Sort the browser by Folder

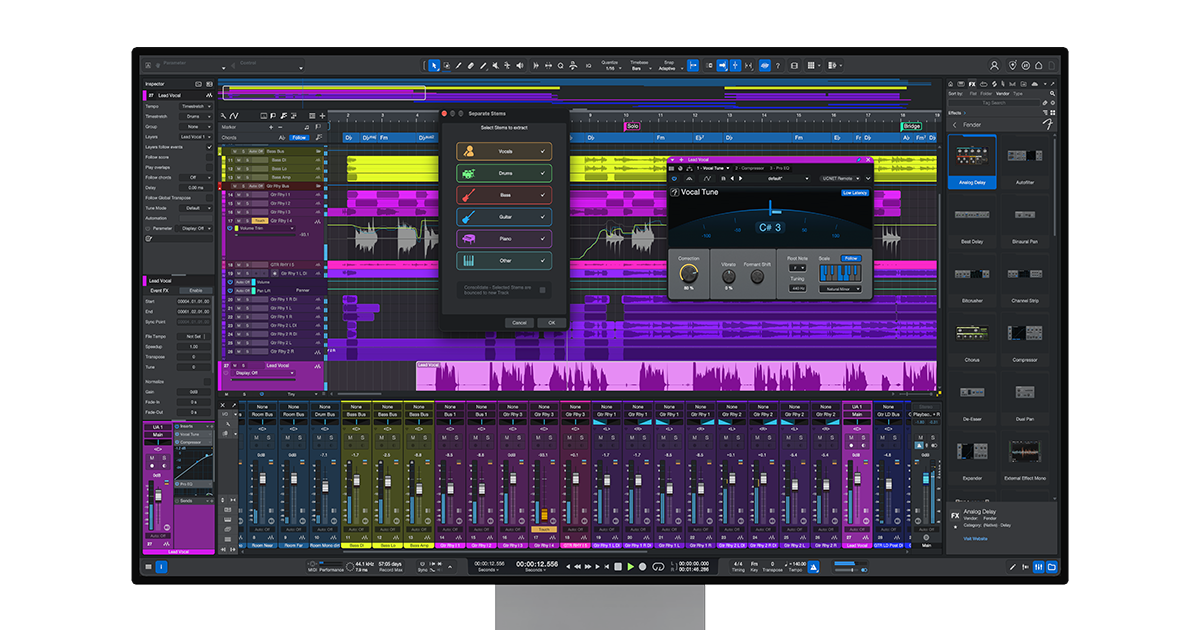986,93
